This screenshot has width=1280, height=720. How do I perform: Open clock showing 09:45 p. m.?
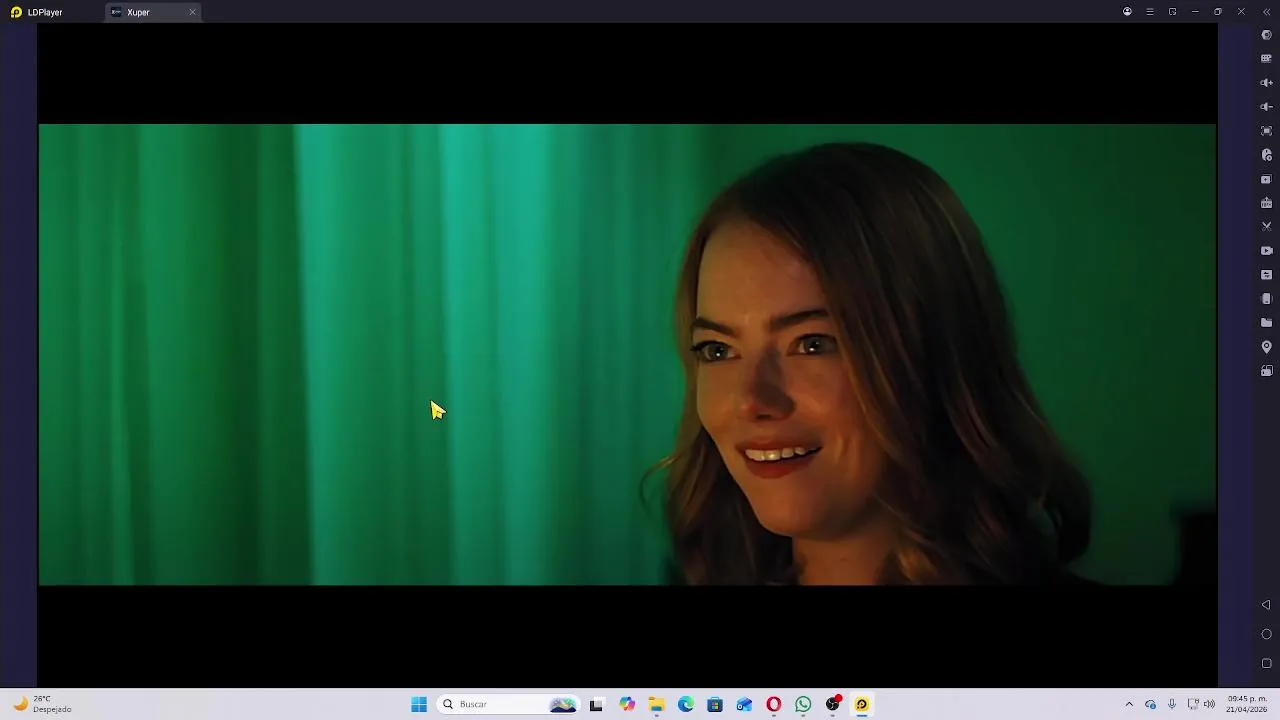[1247, 704]
